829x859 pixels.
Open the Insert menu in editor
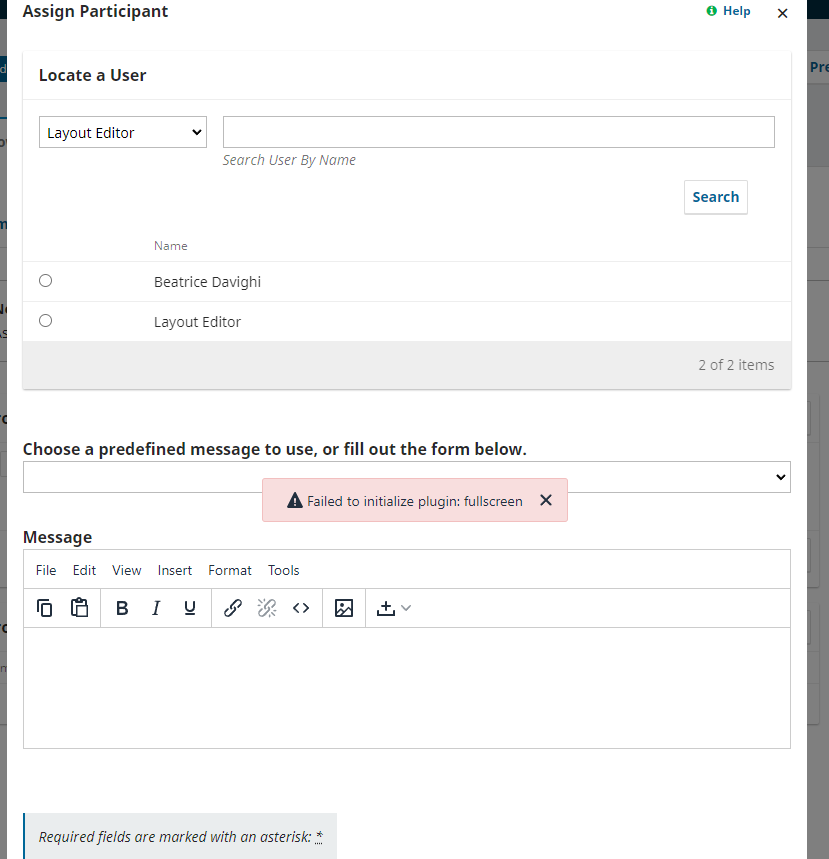click(175, 570)
